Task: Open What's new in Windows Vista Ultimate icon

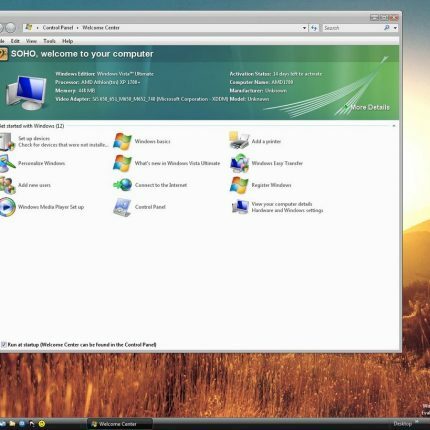Action: pyautogui.click(x=122, y=163)
